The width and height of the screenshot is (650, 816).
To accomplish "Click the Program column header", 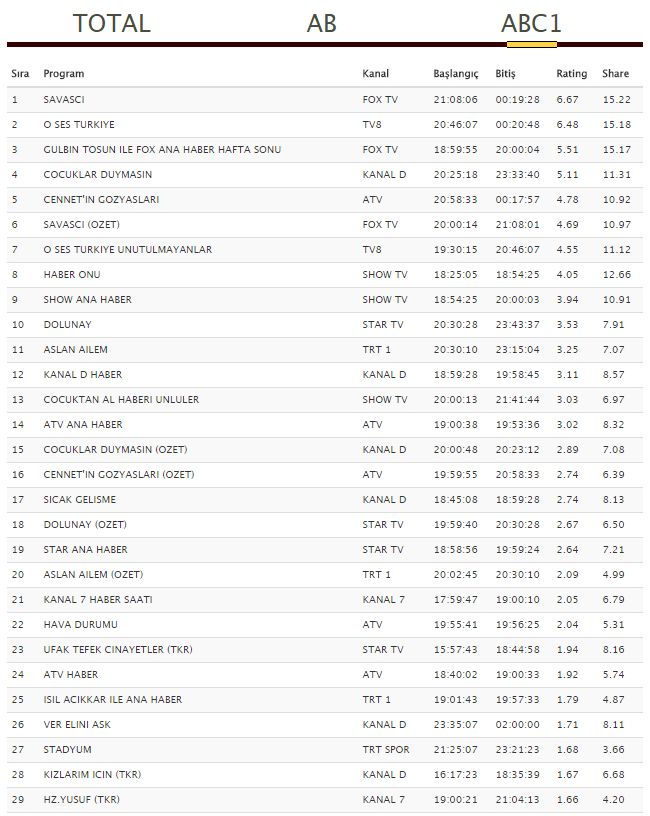I will (64, 74).
